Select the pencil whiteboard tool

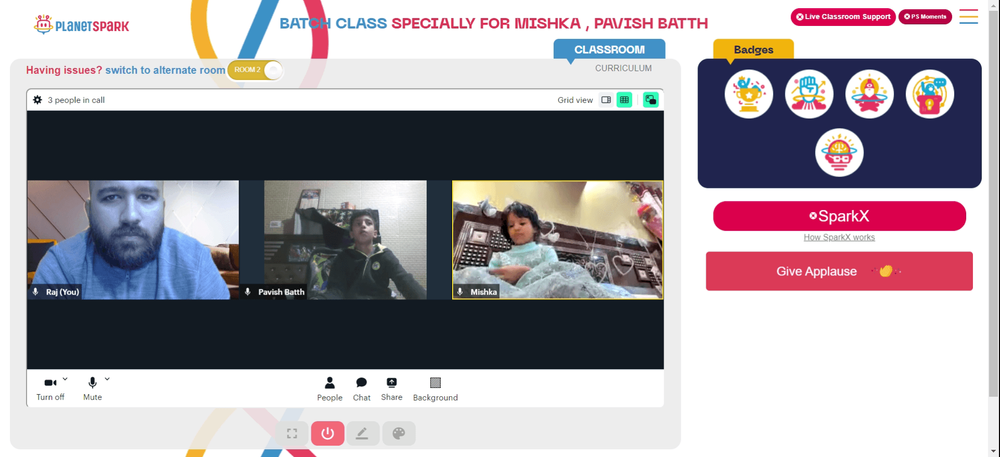coord(362,433)
